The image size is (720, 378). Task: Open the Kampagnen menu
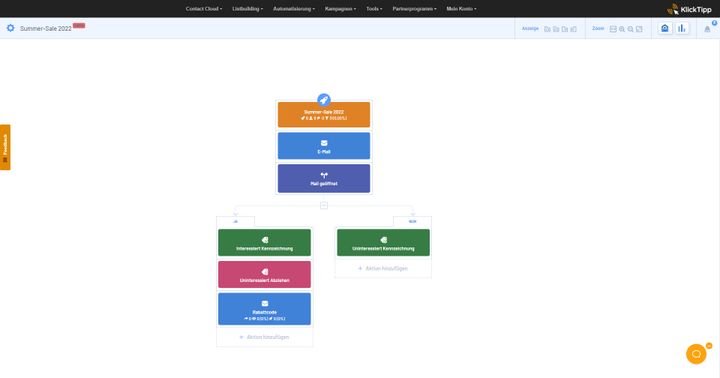pyautogui.click(x=340, y=9)
